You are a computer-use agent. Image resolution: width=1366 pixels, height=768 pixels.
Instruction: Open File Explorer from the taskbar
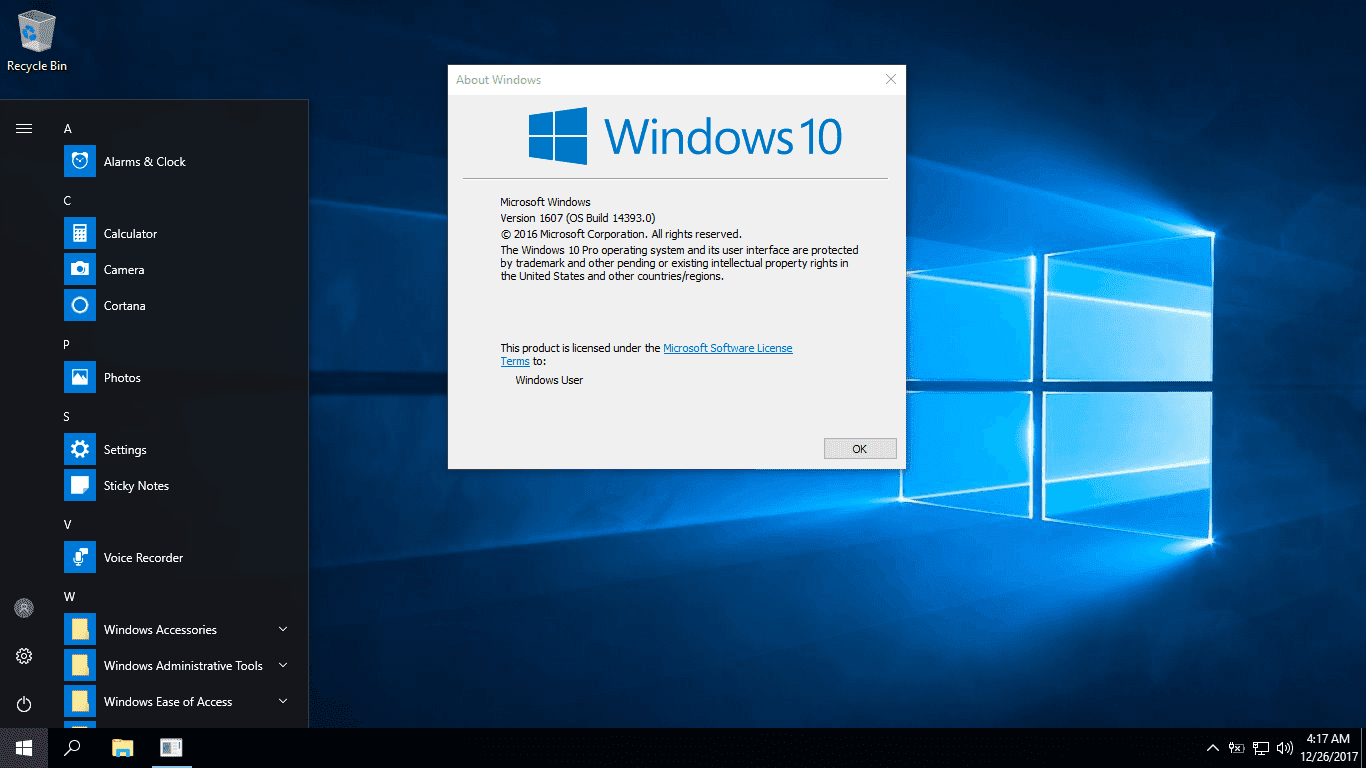pyautogui.click(x=121, y=747)
